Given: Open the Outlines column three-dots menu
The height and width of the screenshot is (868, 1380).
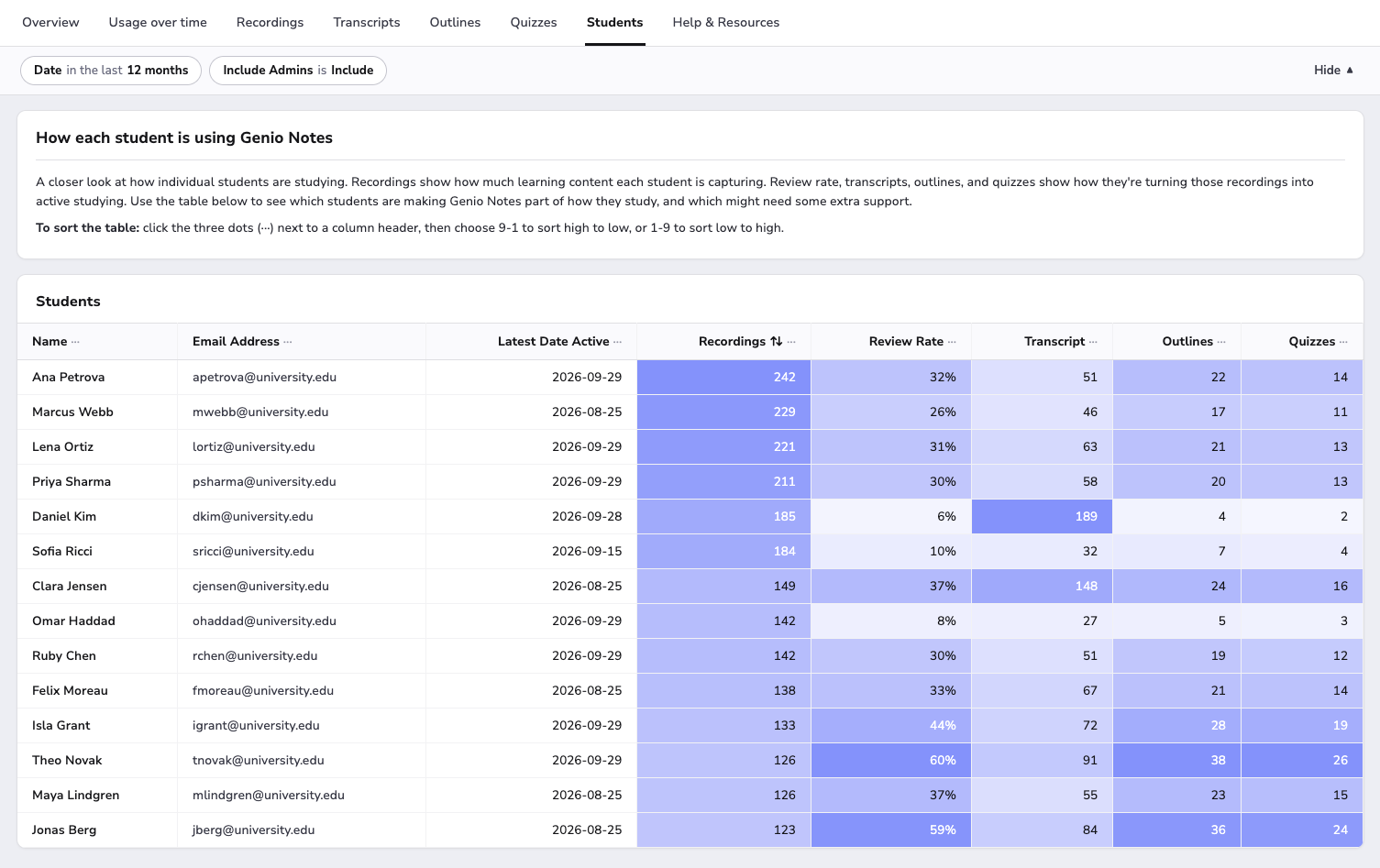Looking at the screenshot, I should click(1221, 342).
